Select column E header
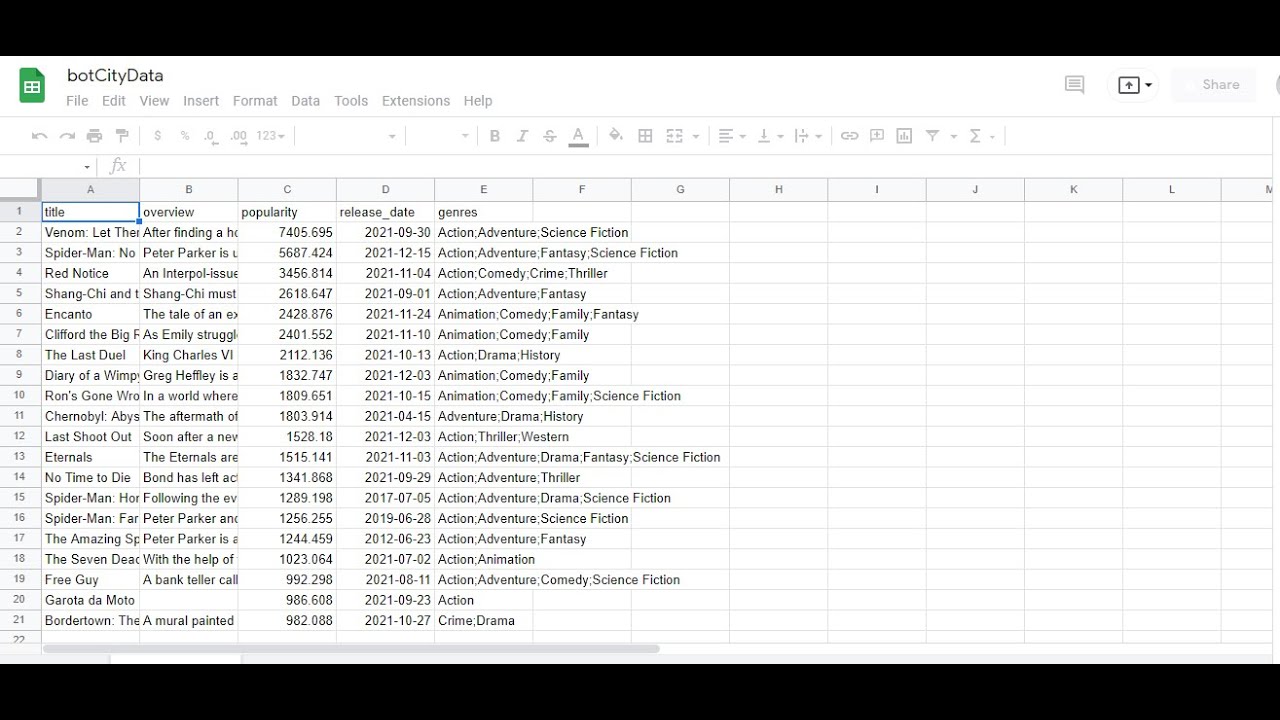 point(483,189)
